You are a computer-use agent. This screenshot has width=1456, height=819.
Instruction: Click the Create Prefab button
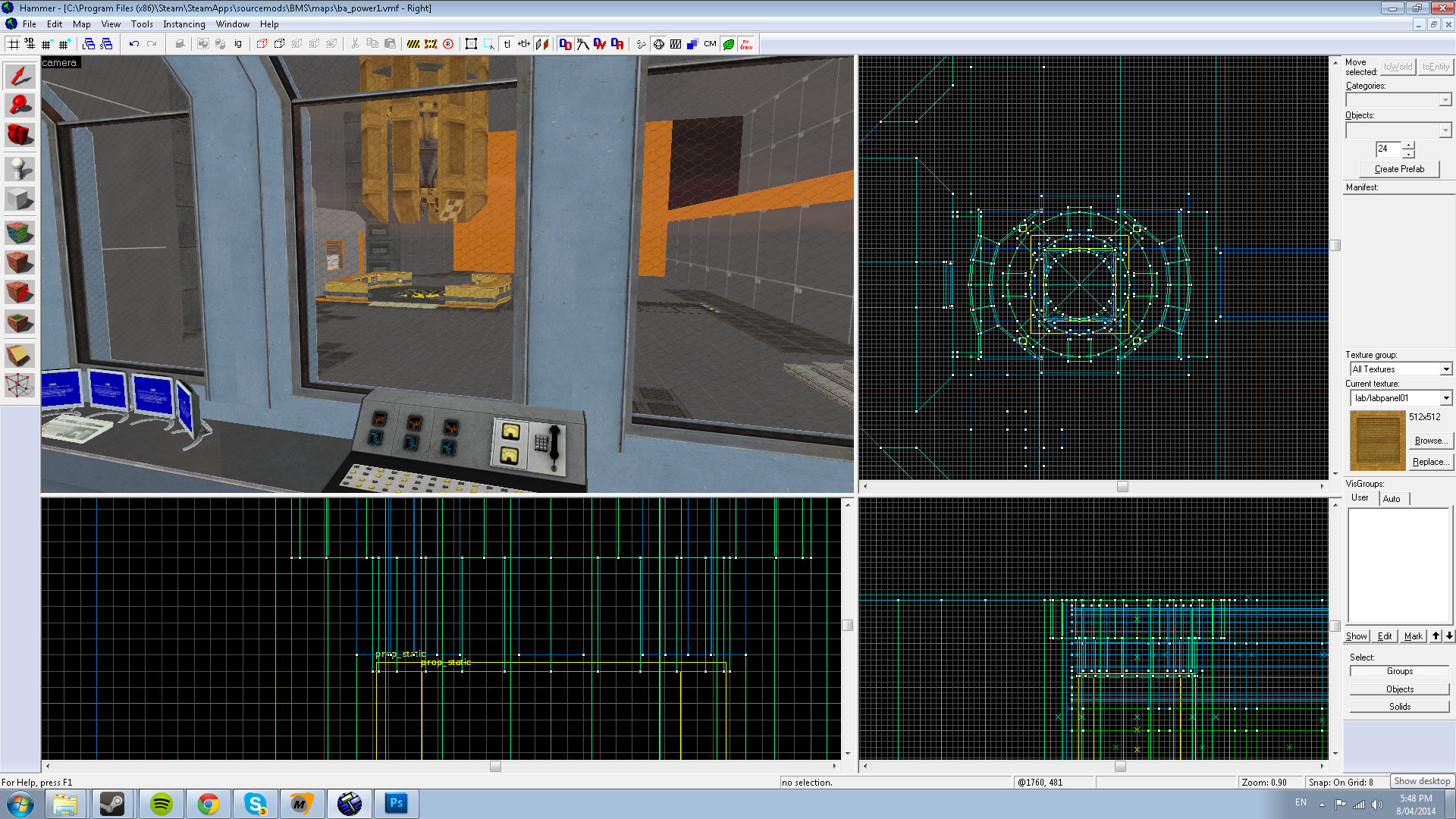click(x=1399, y=169)
